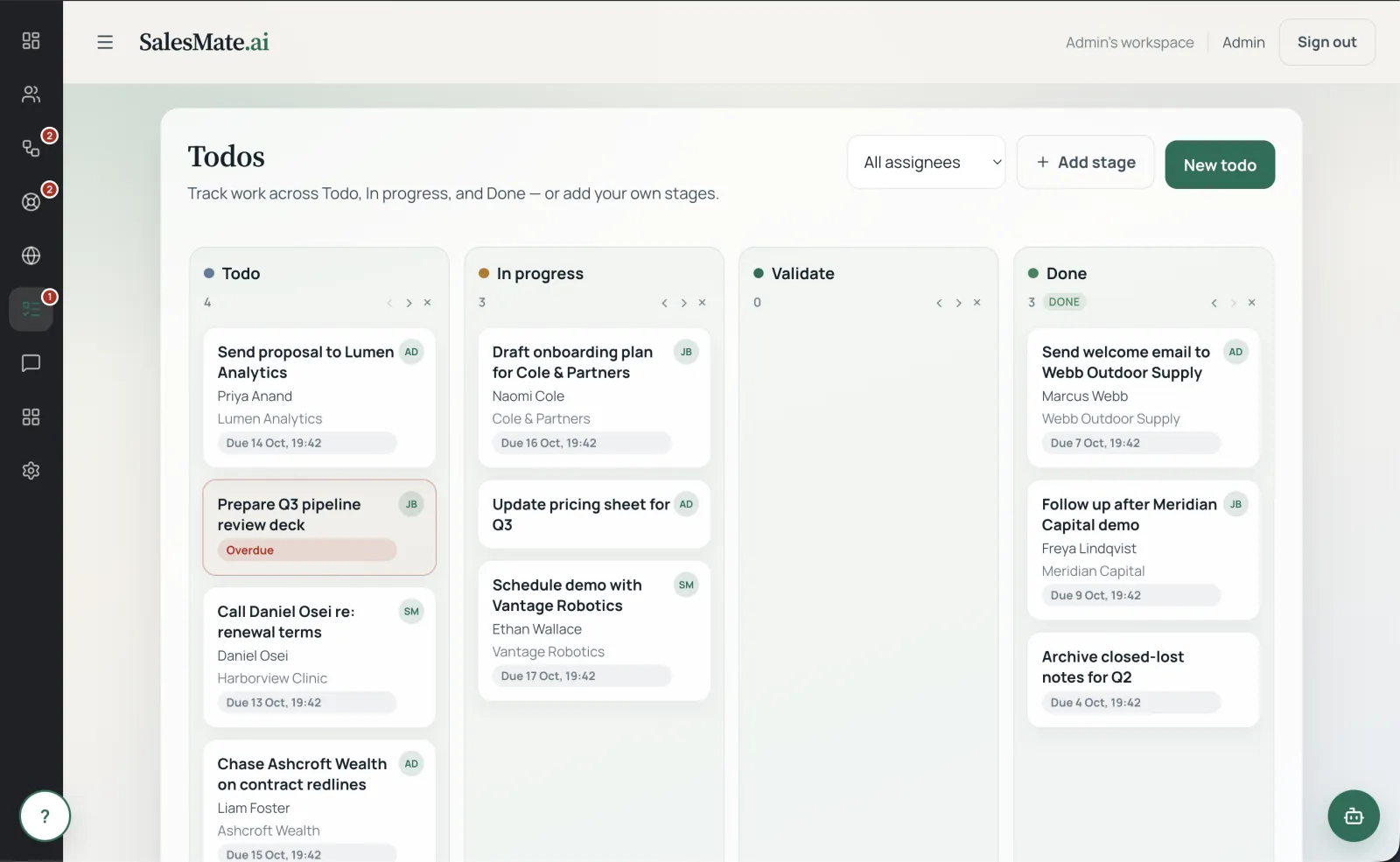This screenshot has width=1400, height=862.
Task: Remove the In progress stage with its x
Action: click(x=703, y=303)
